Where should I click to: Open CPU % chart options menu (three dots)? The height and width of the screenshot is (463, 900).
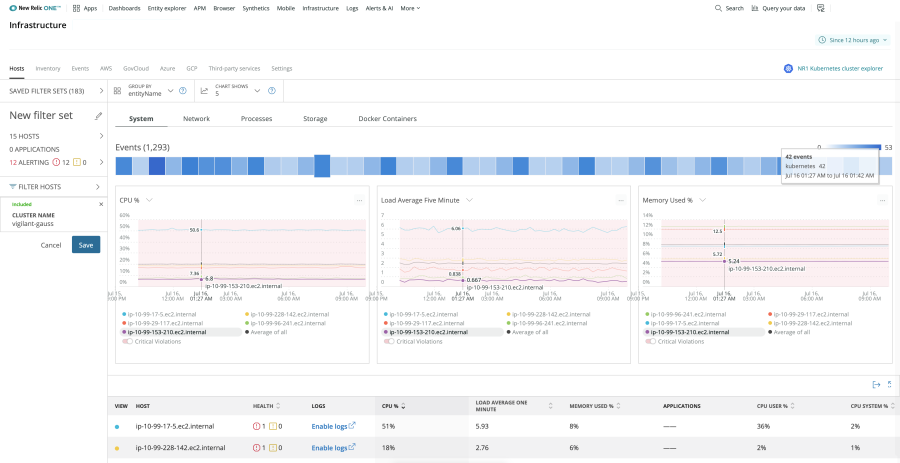pyautogui.click(x=359, y=200)
